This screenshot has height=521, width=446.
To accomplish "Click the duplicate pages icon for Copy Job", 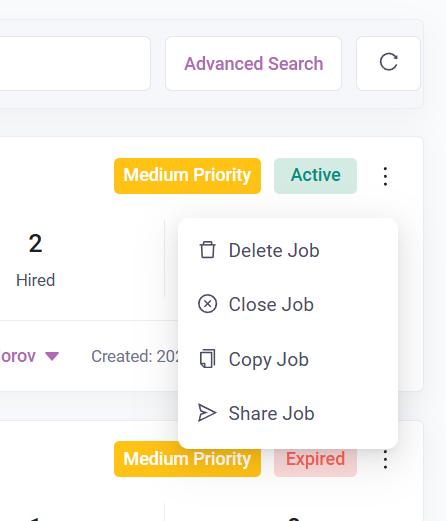I will 208,359.
